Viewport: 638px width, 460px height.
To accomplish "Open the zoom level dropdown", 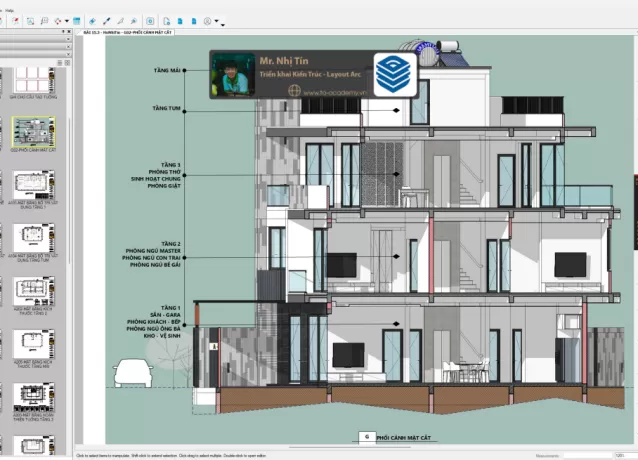I will (626, 456).
